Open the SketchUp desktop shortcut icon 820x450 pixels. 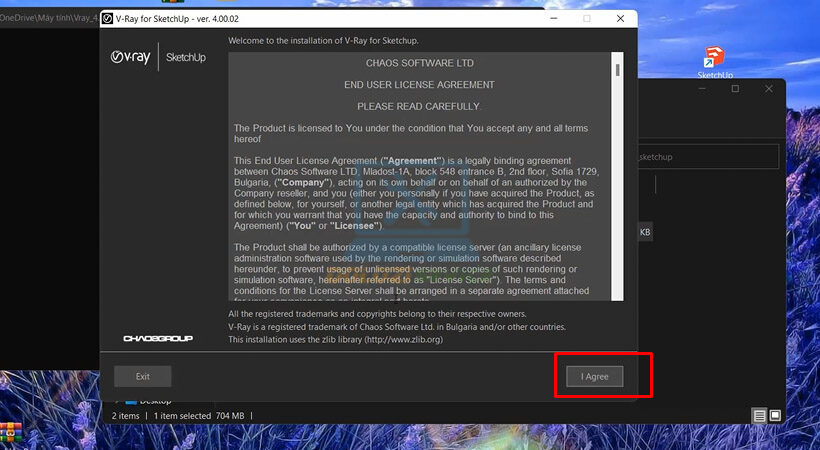pos(714,58)
